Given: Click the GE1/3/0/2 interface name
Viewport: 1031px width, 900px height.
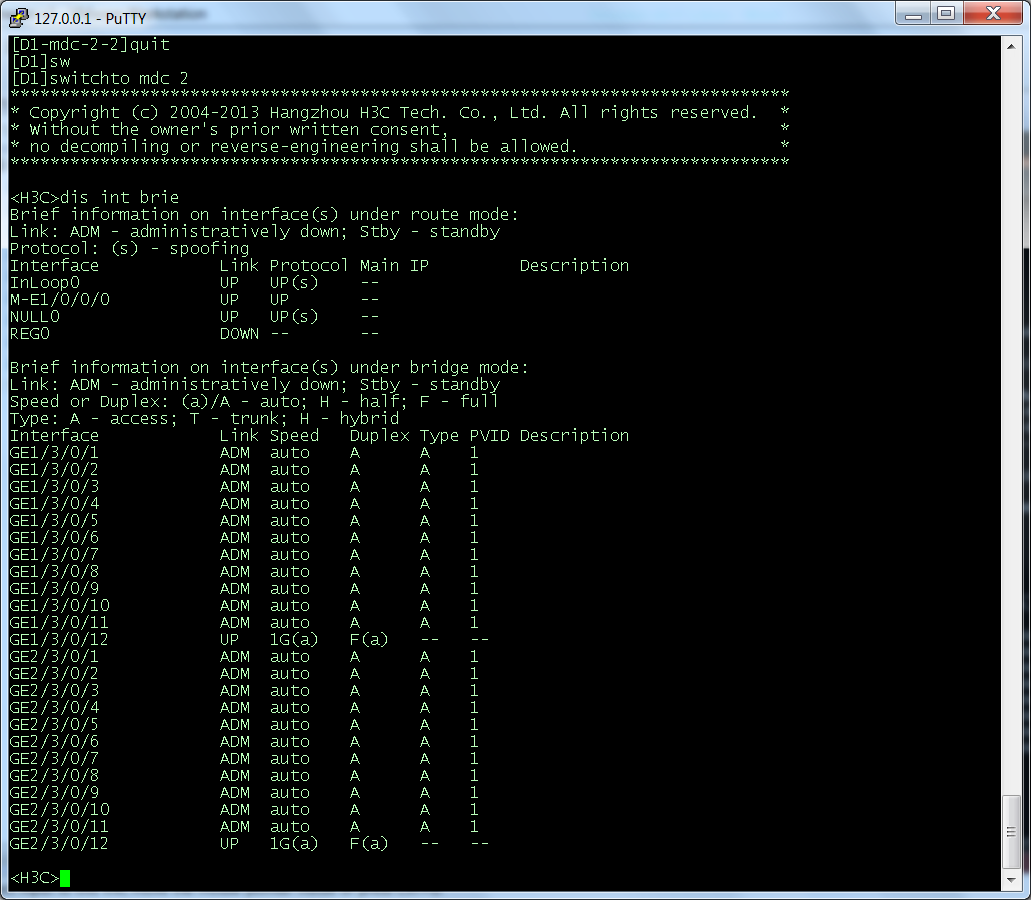Looking at the screenshot, I should coord(55,470).
